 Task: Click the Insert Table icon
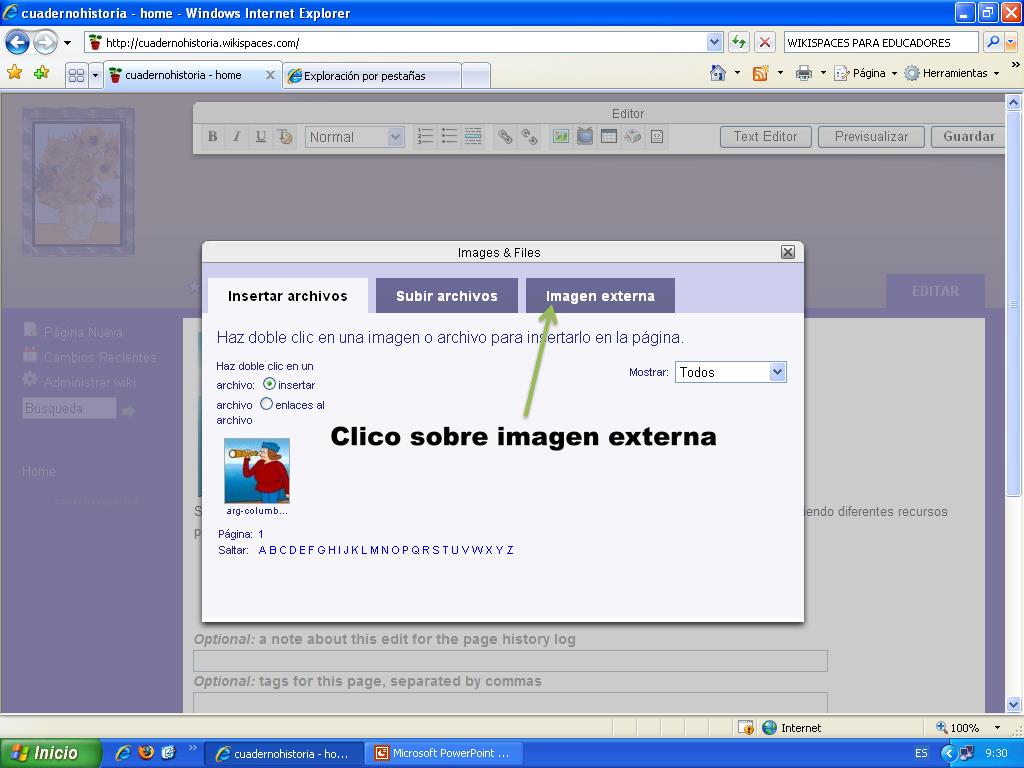(609, 136)
